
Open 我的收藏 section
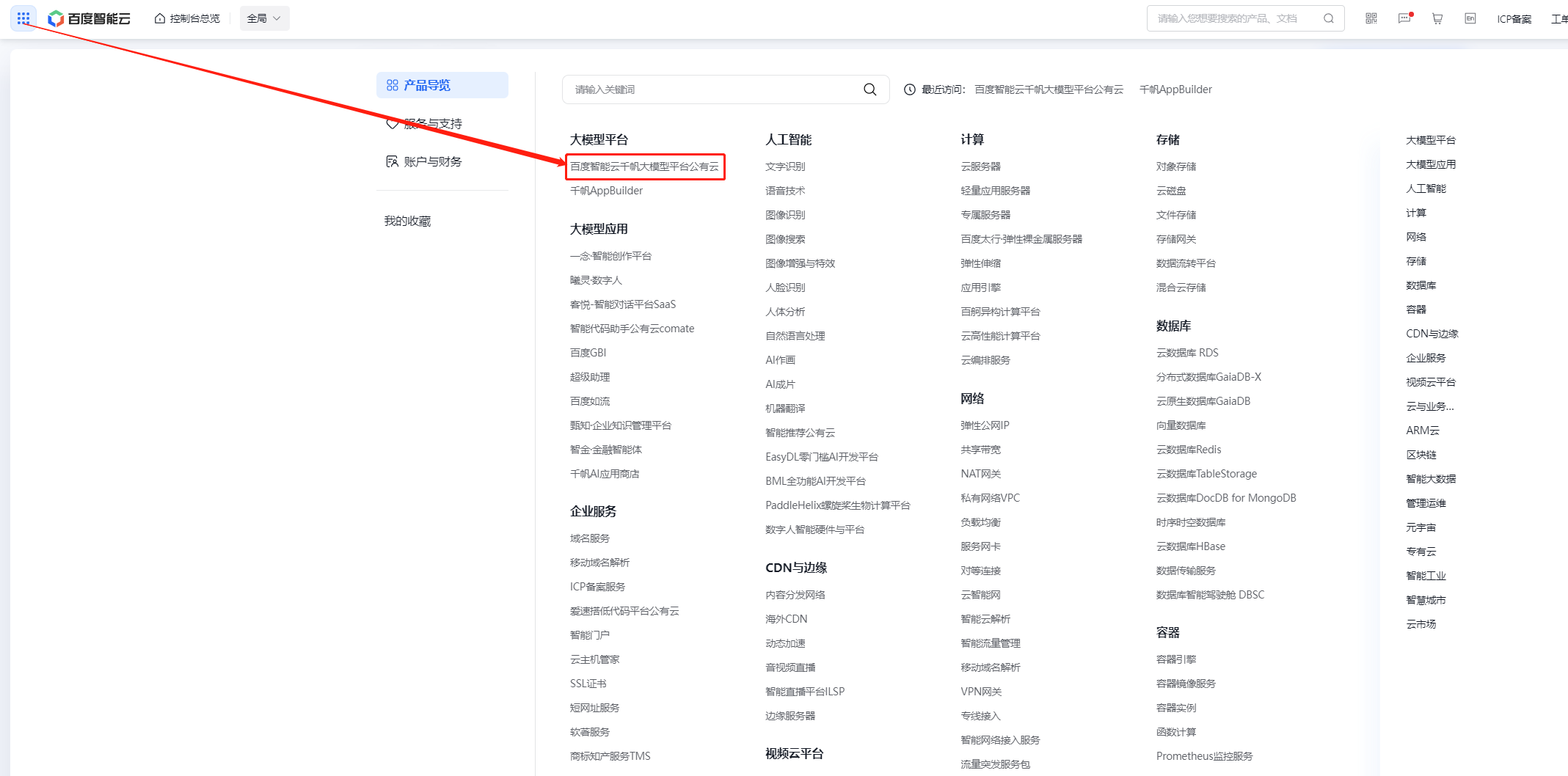pyautogui.click(x=408, y=221)
